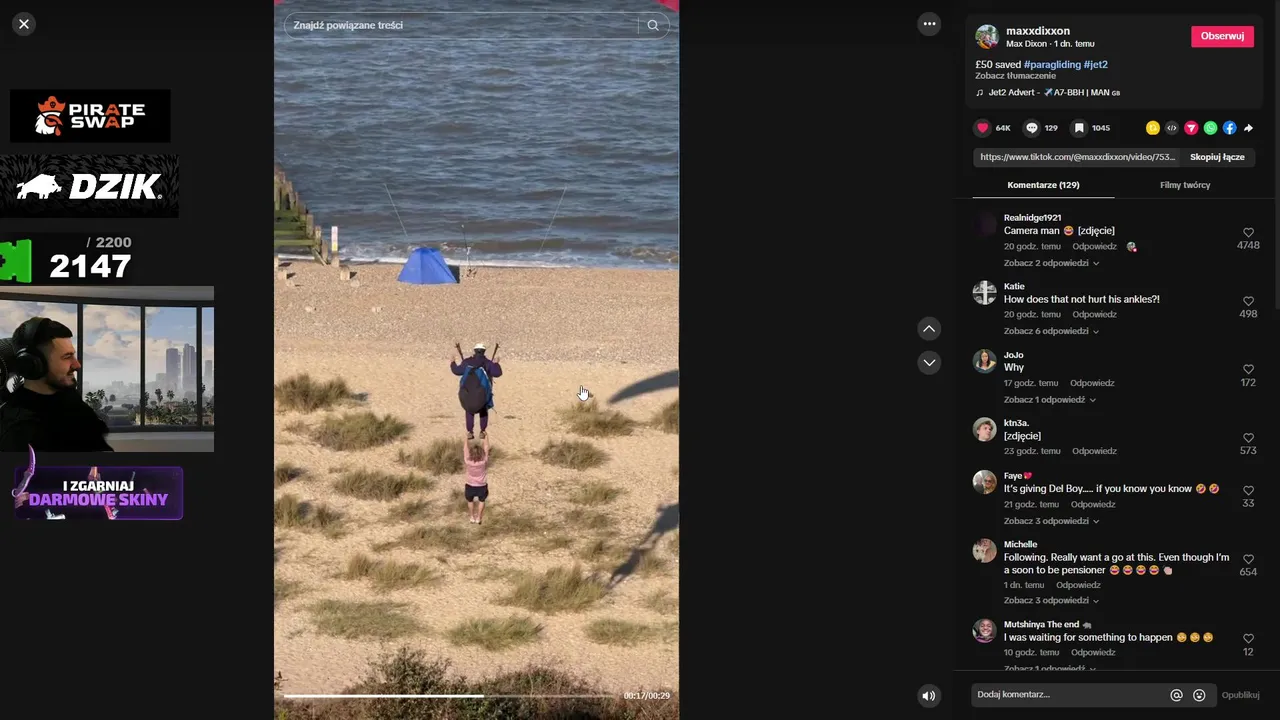
Task: Open comments via speech bubble icon
Action: click(1031, 128)
